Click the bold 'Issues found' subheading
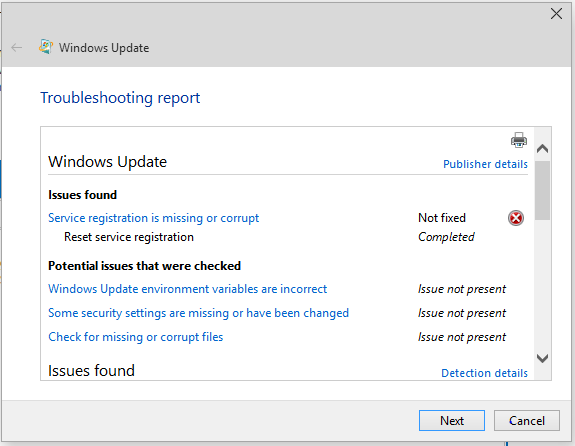575x446 pixels. click(x=83, y=195)
